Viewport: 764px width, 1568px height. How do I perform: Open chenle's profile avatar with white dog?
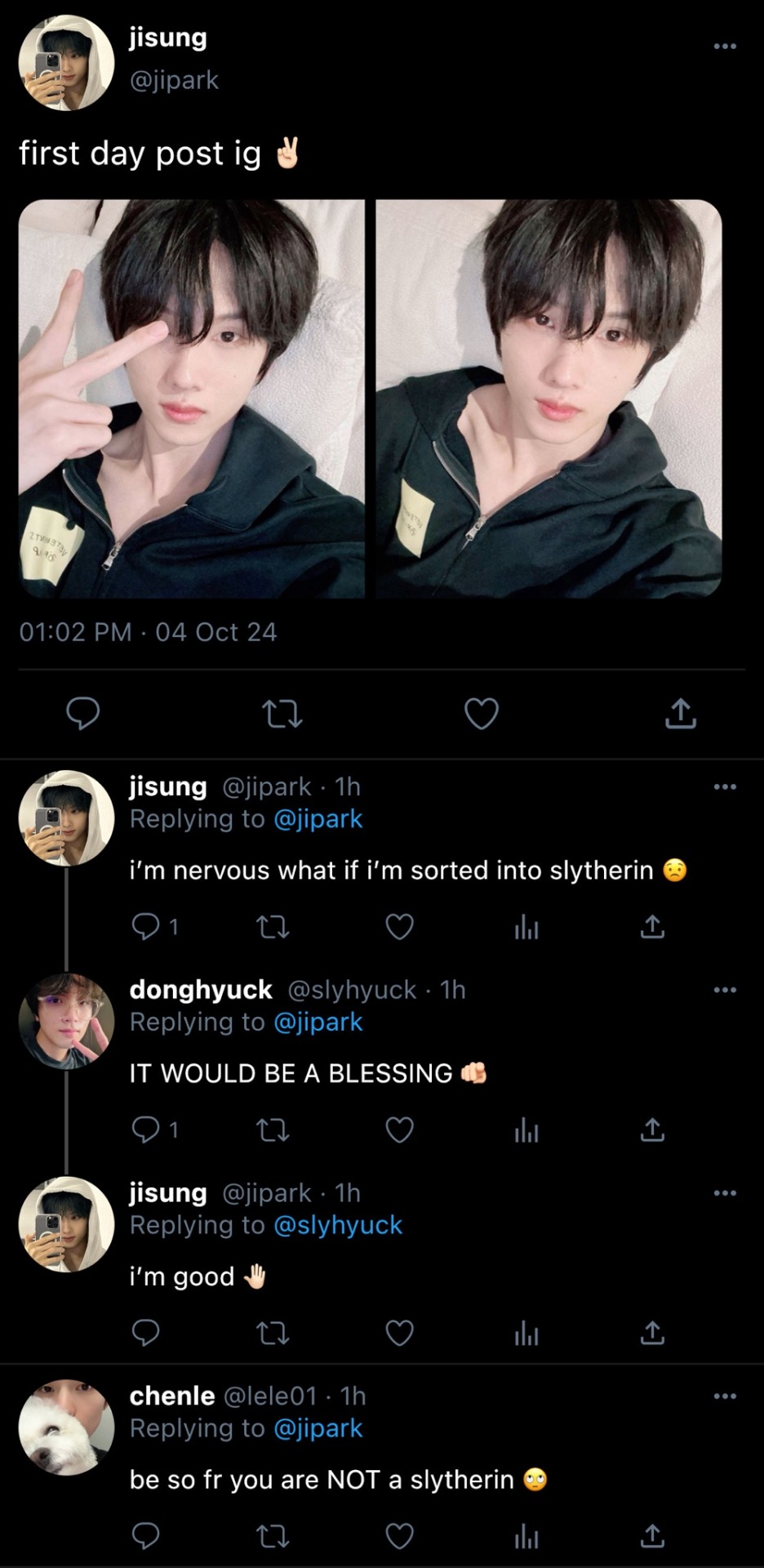click(66, 1428)
